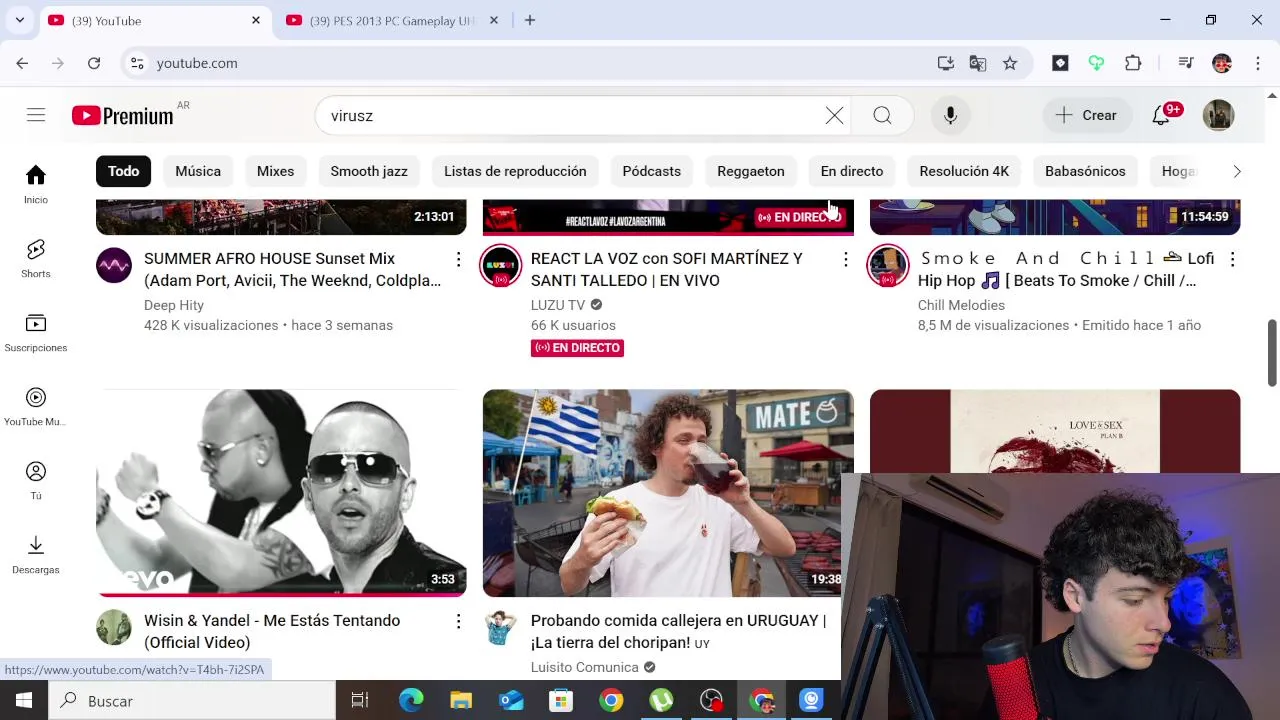Open the Chill Melodies channel name

962,305
